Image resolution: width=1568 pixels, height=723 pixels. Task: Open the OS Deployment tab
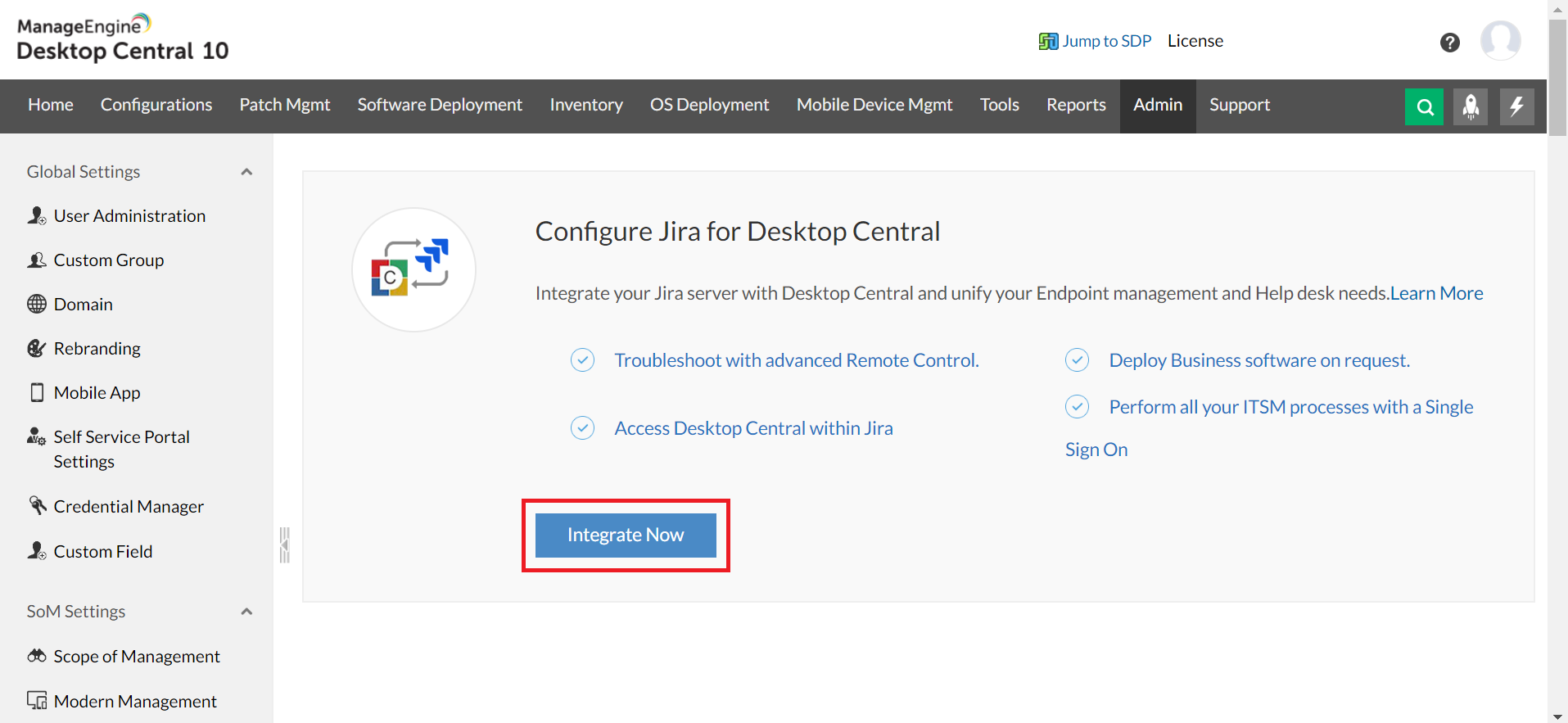[710, 106]
